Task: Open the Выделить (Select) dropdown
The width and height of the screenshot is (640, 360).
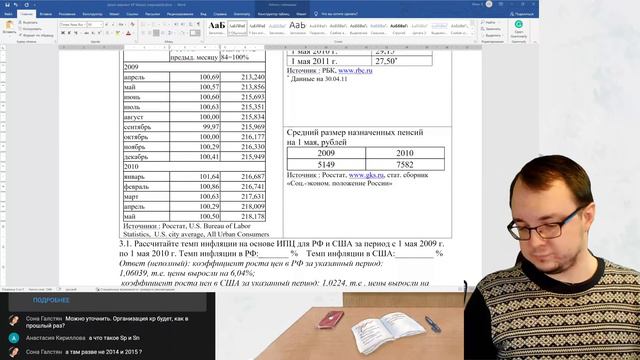Action: [492, 36]
